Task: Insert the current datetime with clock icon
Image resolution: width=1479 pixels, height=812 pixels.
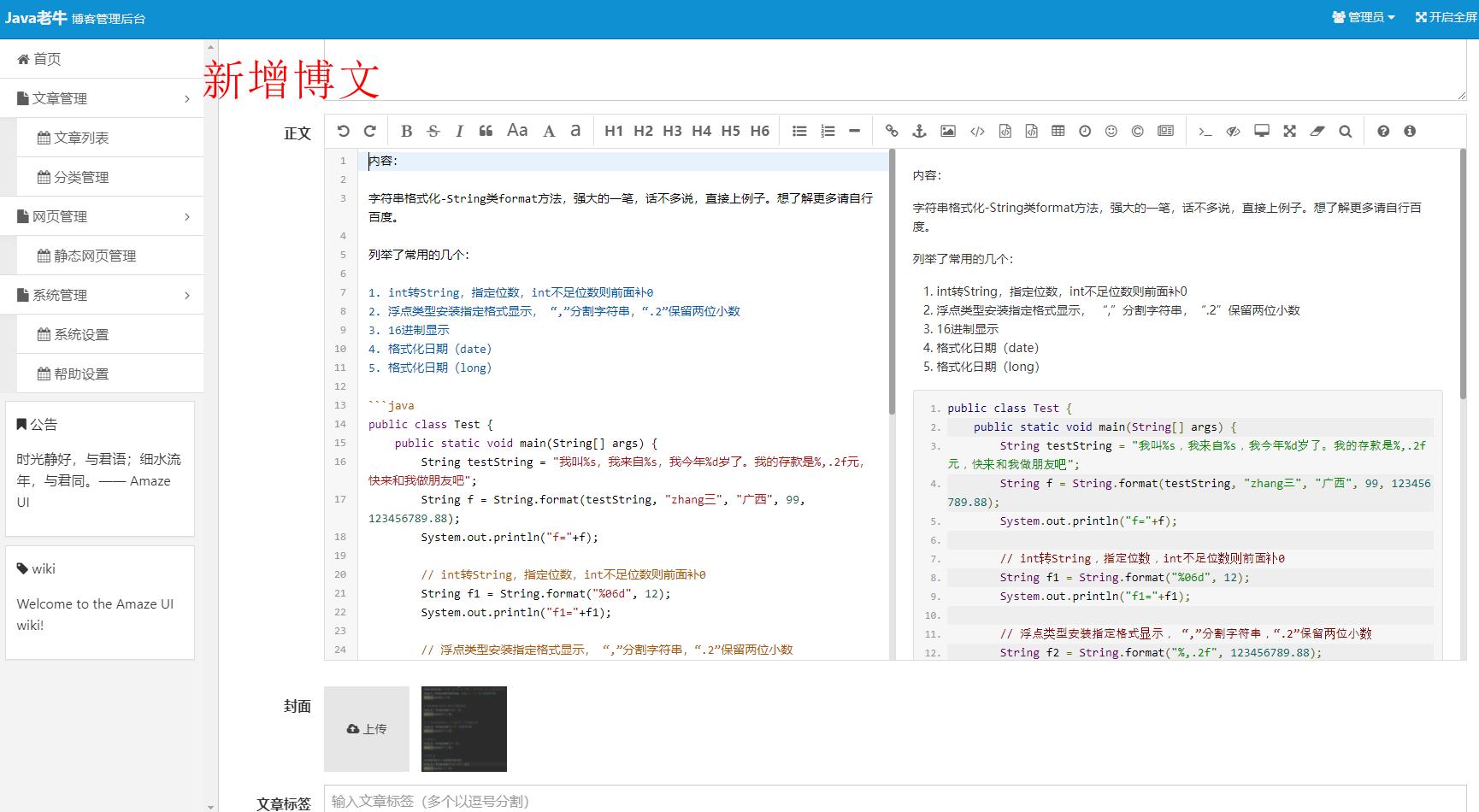Action: click(1084, 131)
